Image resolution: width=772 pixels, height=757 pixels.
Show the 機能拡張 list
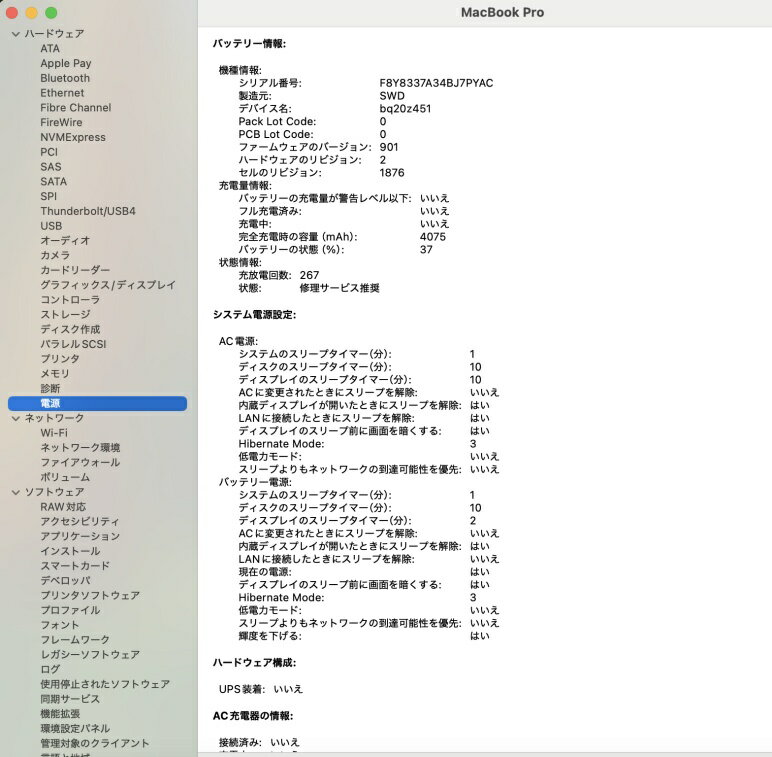(x=63, y=714)
